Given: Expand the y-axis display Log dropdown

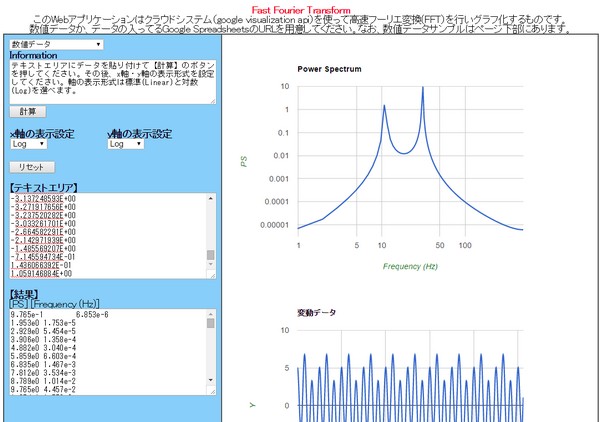Looking at the screenshot, I should (126, 144).
